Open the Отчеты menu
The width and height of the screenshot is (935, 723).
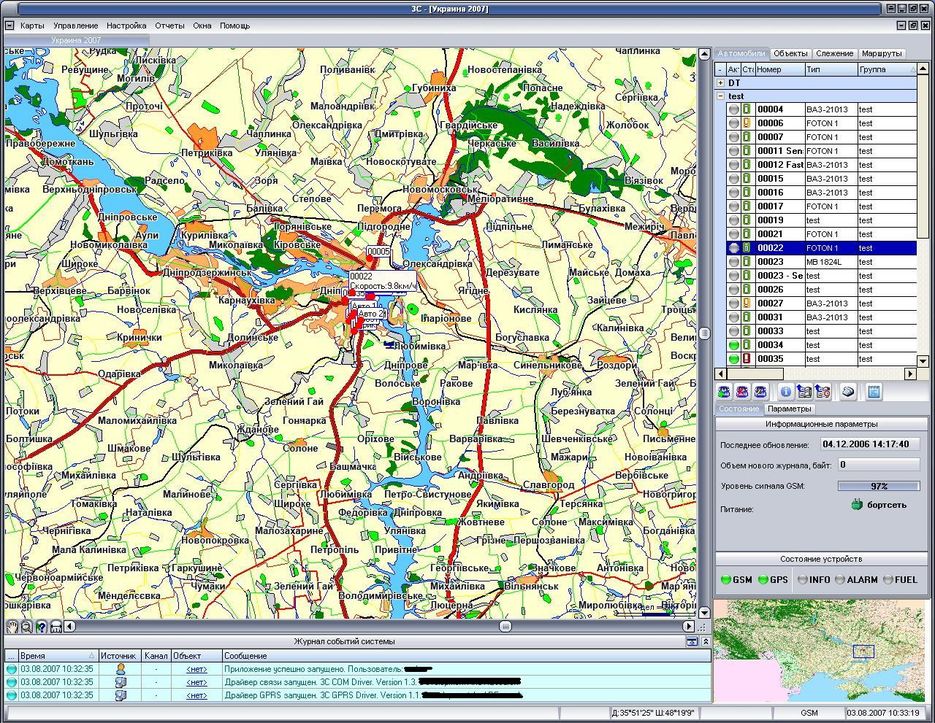[170, 25]
